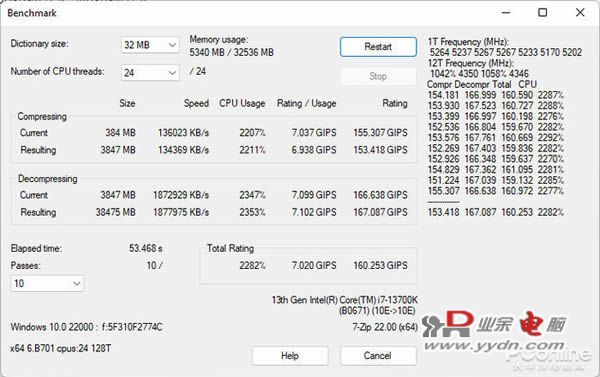Click Decompressing Current speed 1872929 KB/s
Screen dimensions: 600x377
coord(181,195)
